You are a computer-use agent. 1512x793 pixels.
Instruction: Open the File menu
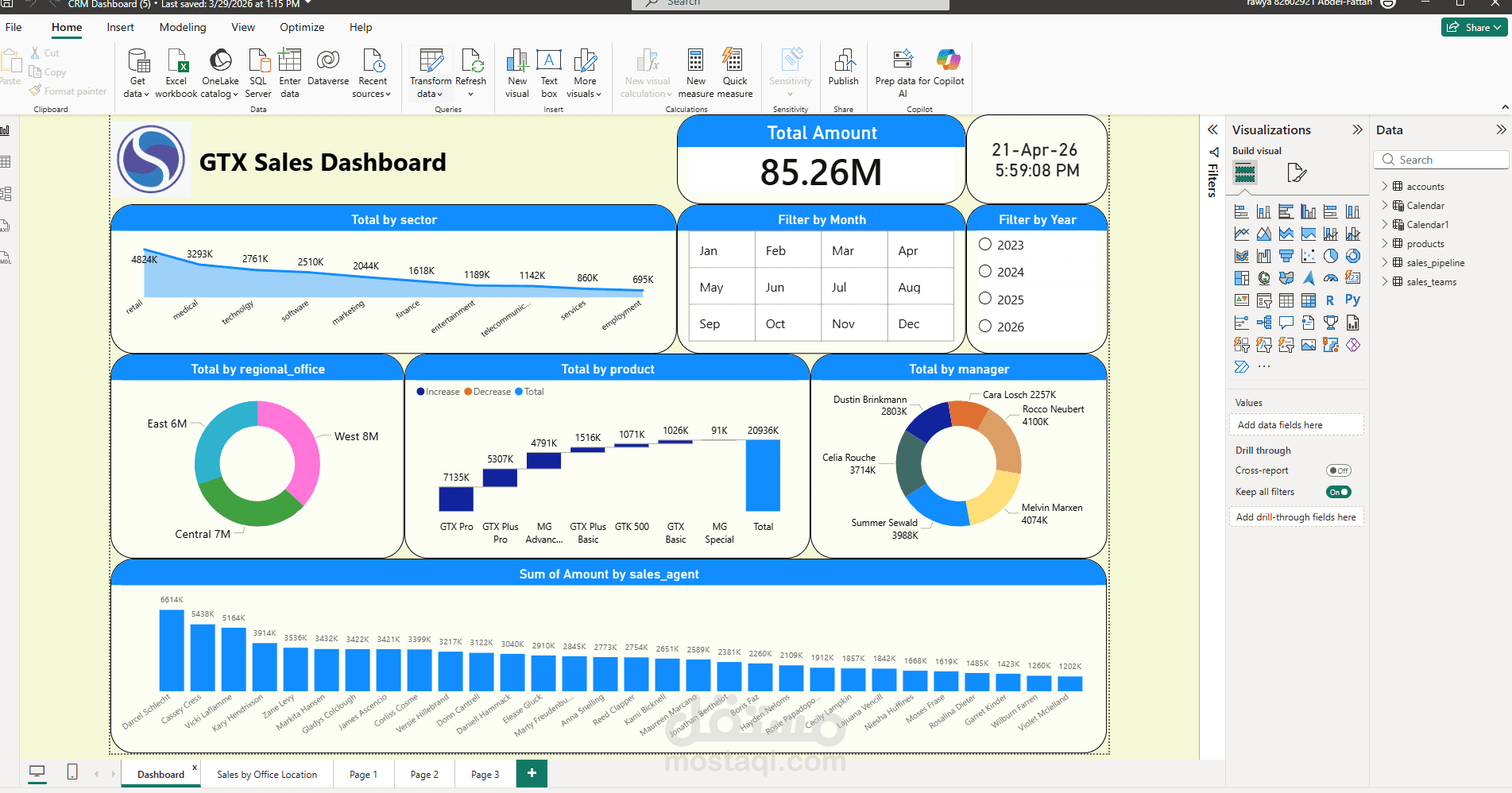pos(14,27)
